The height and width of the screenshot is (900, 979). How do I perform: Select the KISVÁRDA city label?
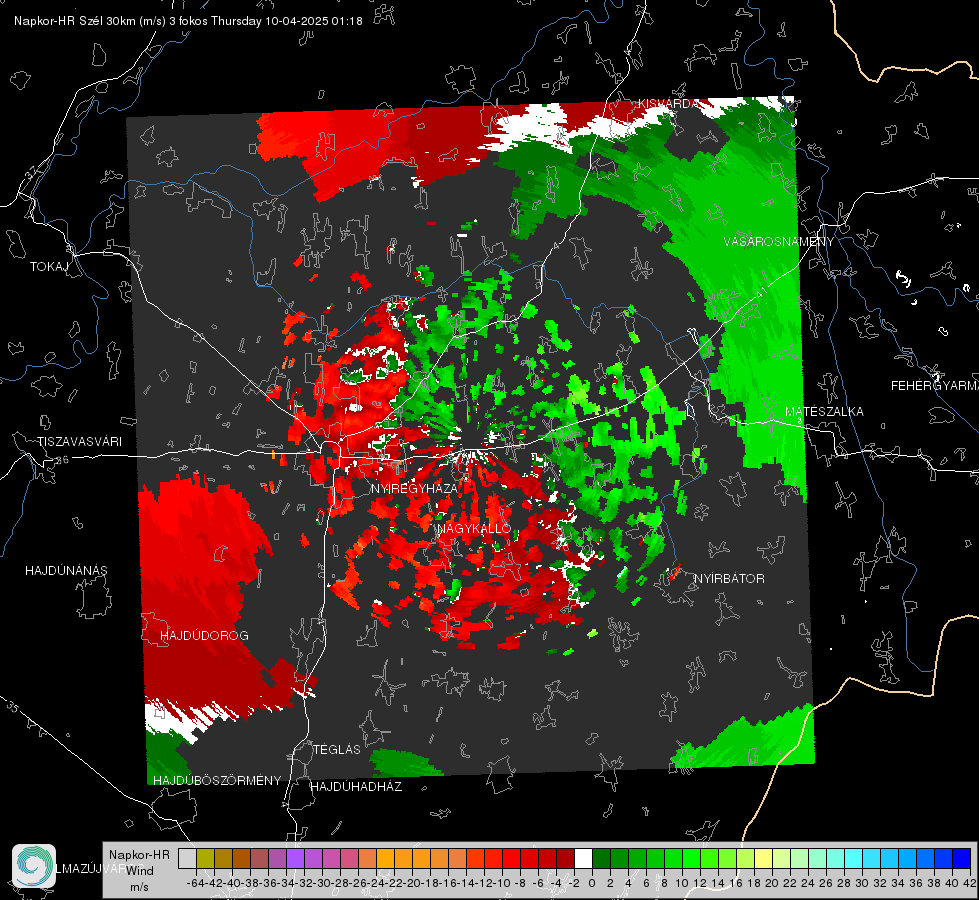click(668, 104)
